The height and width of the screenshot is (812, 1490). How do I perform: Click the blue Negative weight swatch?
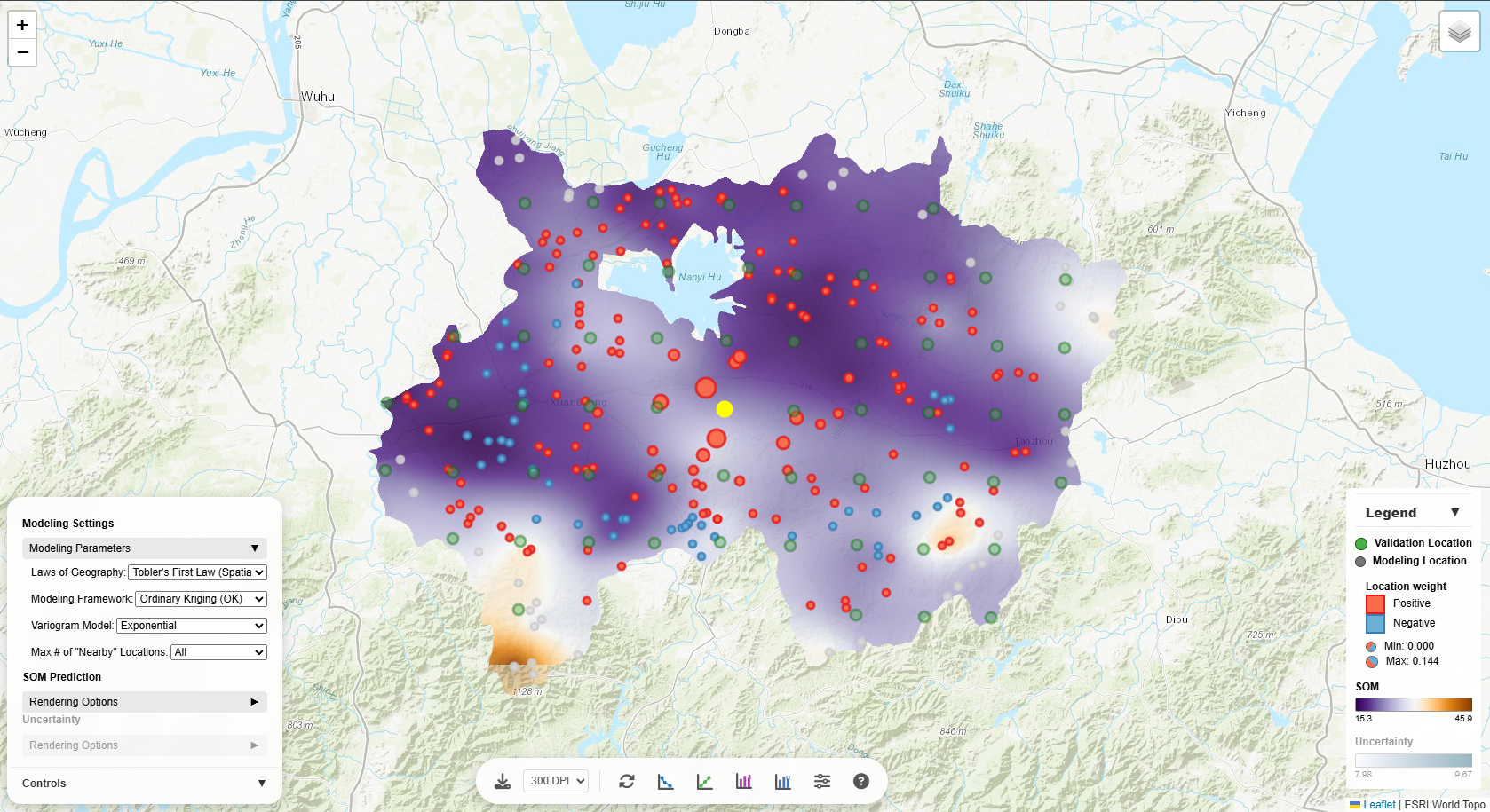(x=1375, y=624)
